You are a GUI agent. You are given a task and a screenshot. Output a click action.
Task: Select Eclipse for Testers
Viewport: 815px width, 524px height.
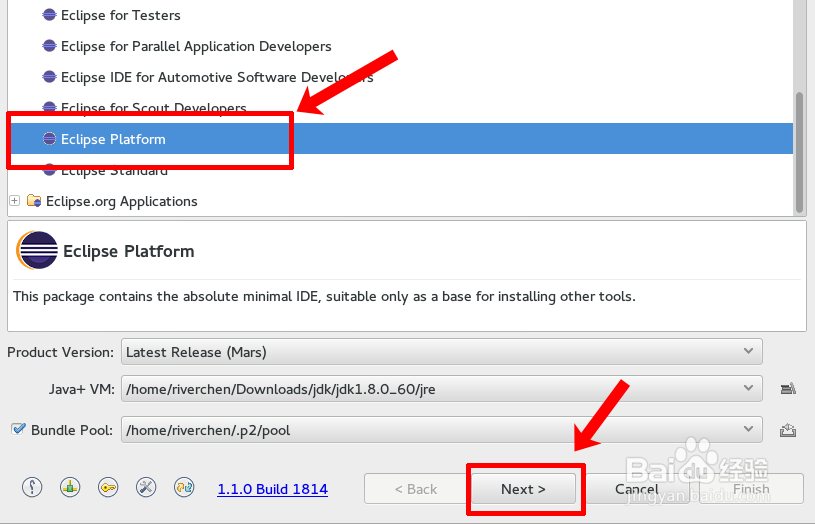pyautogui.click(x=121, y=15)
